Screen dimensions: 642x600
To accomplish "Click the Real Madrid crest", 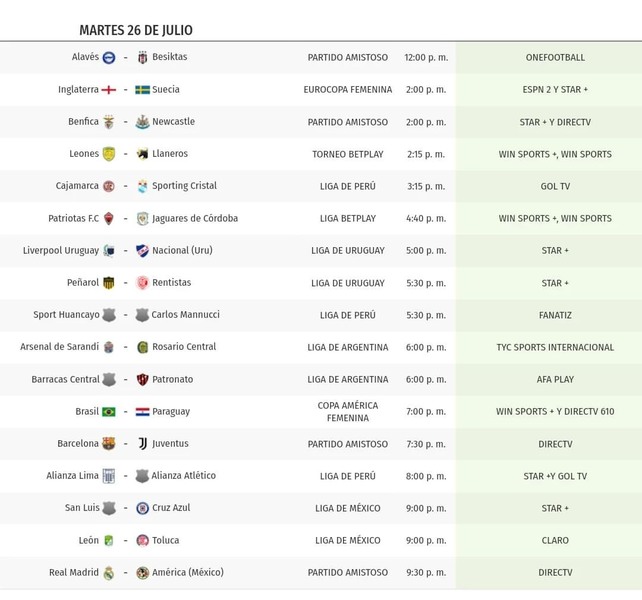I will (x=109, y=573).
